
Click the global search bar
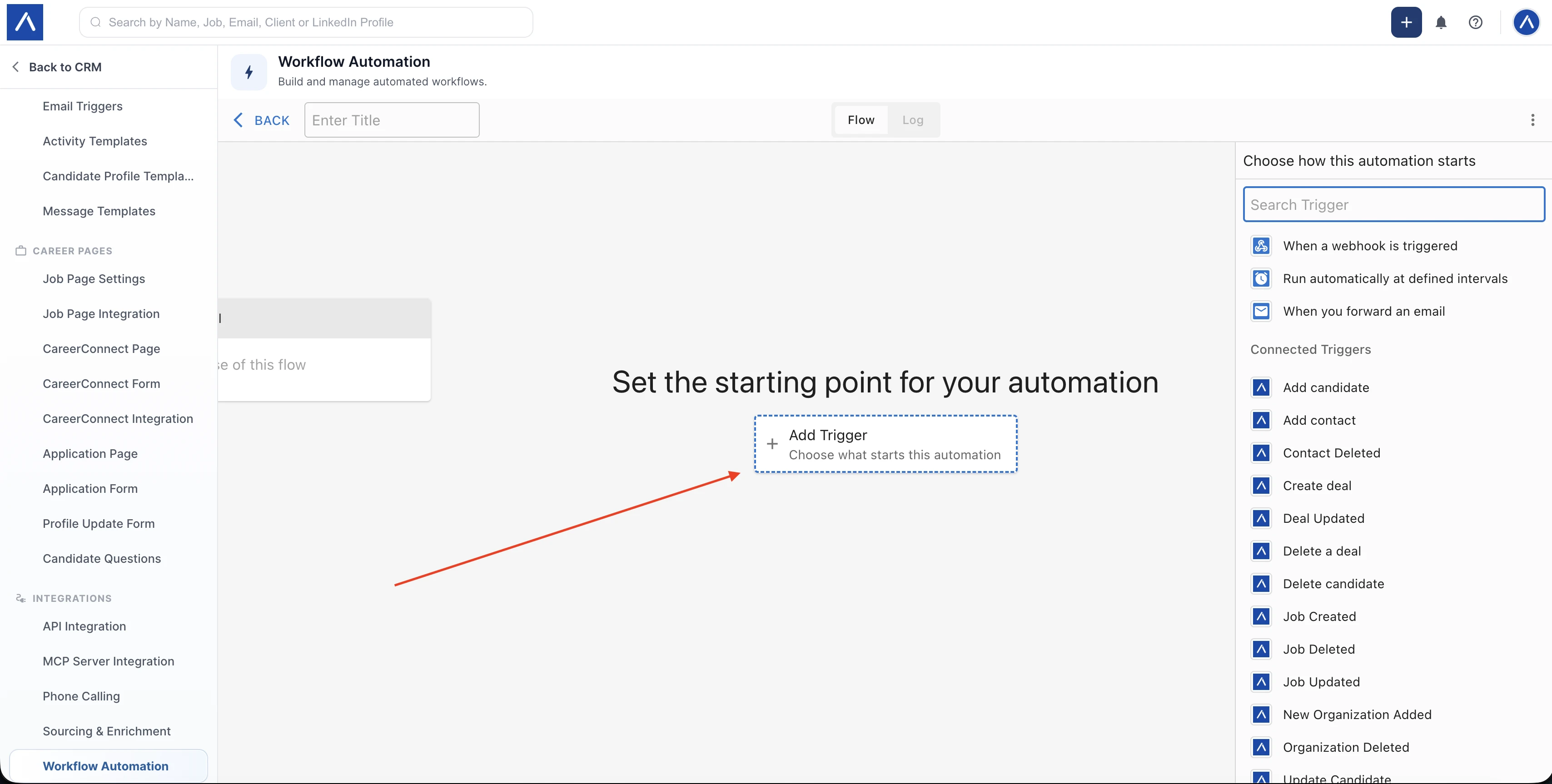click(306, 22)
